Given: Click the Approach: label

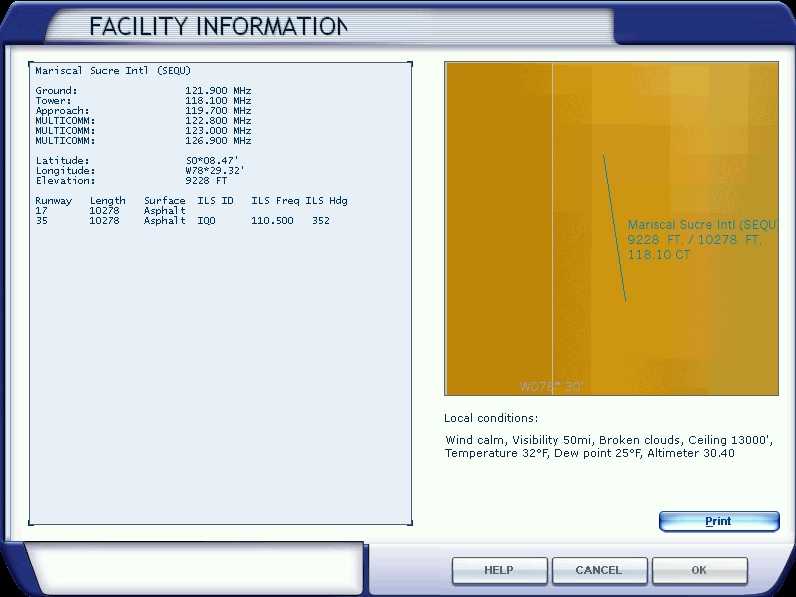Looking at the screenshot, I should 62,111.
